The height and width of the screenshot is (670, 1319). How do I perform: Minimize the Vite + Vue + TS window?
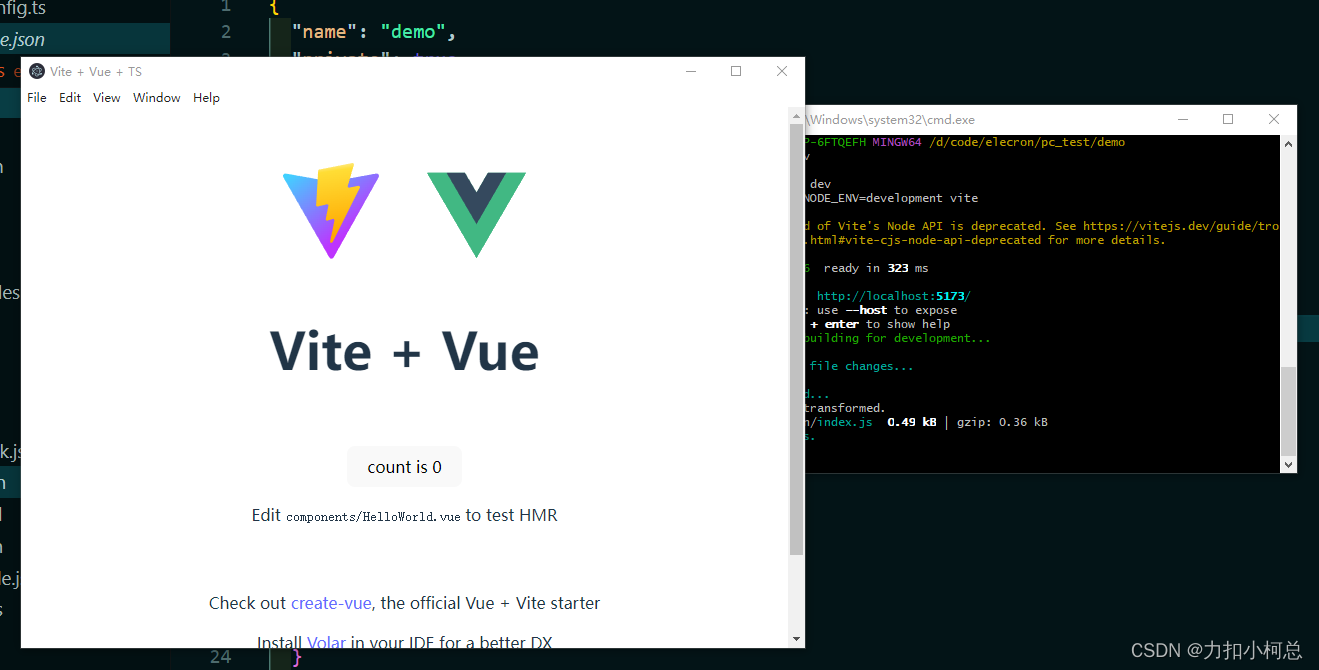point(690,71)
